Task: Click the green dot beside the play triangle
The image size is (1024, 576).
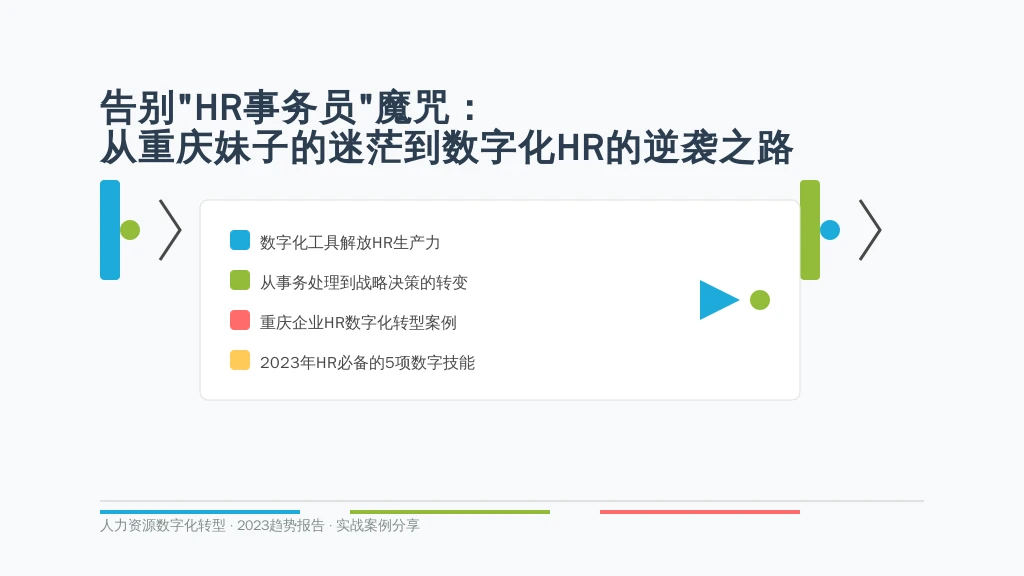Action: [760, 300]
